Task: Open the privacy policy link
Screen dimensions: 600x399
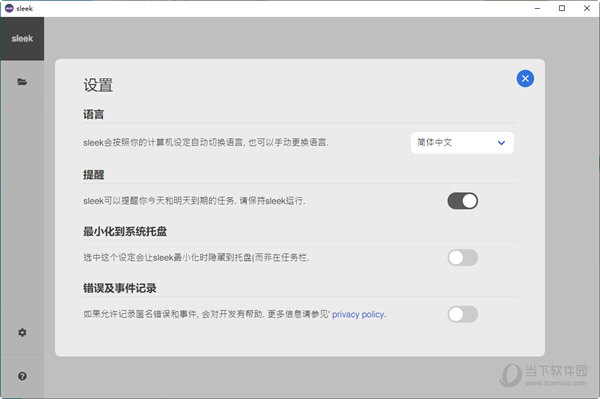Action: 359,314
